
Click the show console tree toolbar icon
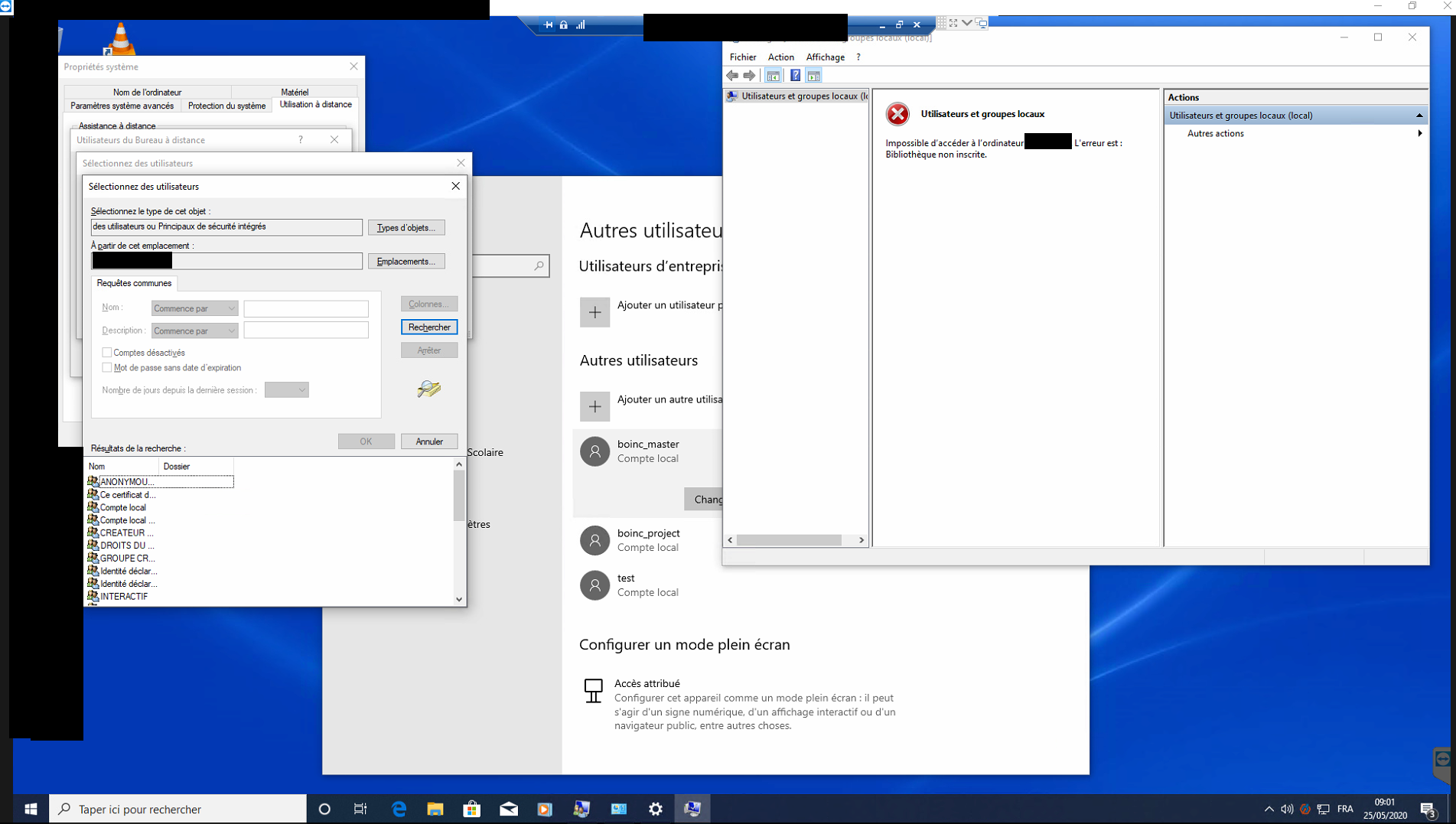point(774,75)
